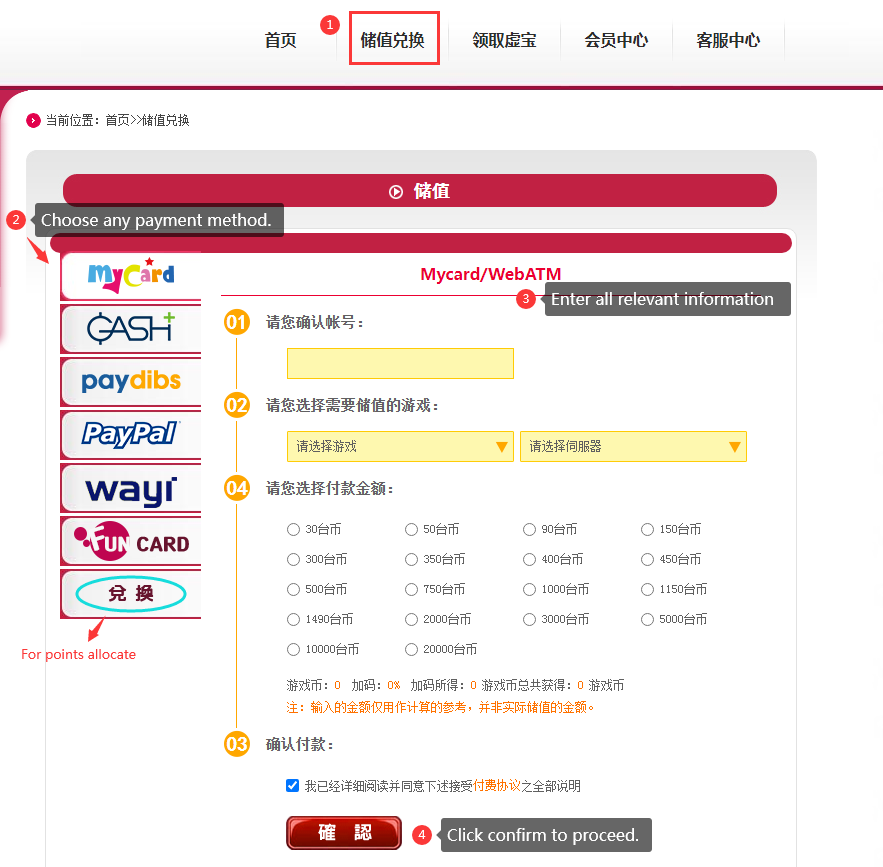This screenshot has height=867, width=883.
Task: Click the 当前位置 首页>>储值兑换 breadcrumb text
Action: pos(118,120)
